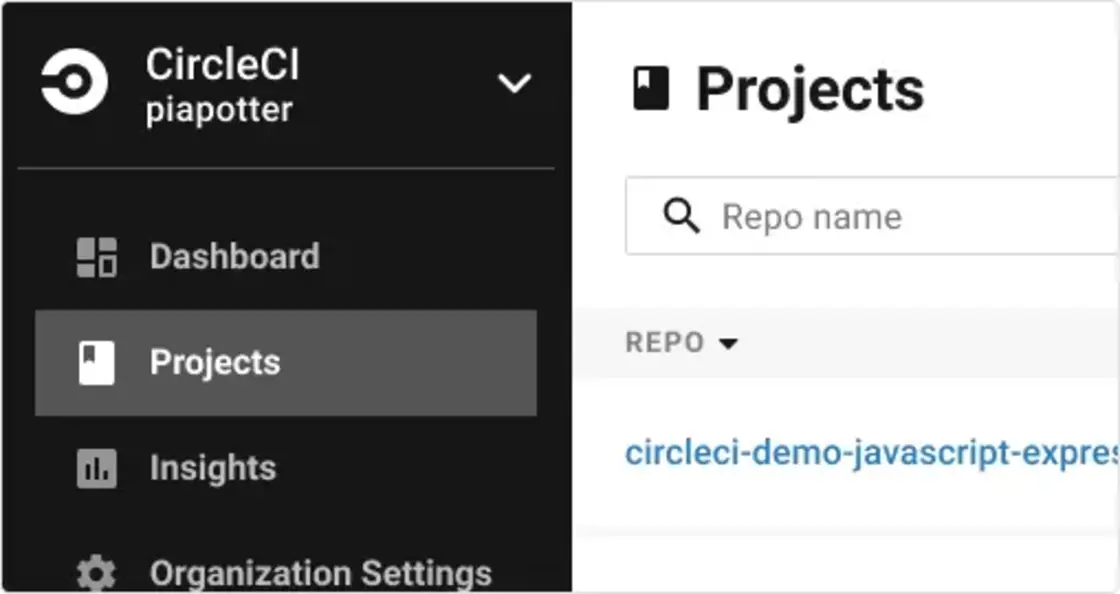Click the magnifier icon in search box
This screenshot has height=594, width=1120.
click(681, 216)
